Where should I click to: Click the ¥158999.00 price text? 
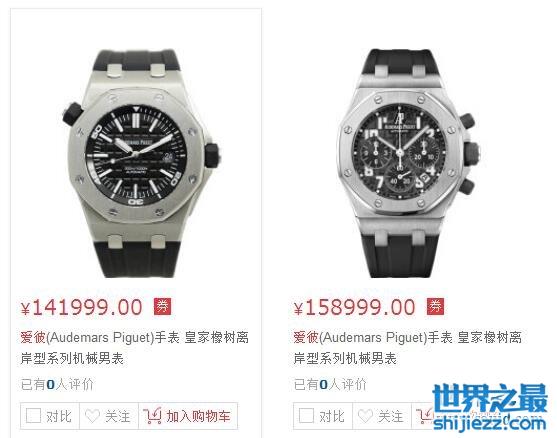pos(354,307)
